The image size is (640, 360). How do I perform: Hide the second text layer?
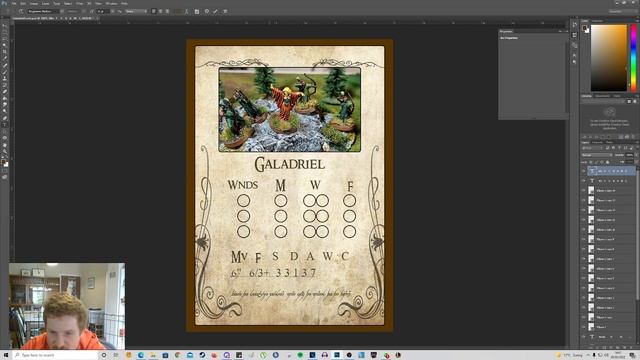tap(583, 180)
